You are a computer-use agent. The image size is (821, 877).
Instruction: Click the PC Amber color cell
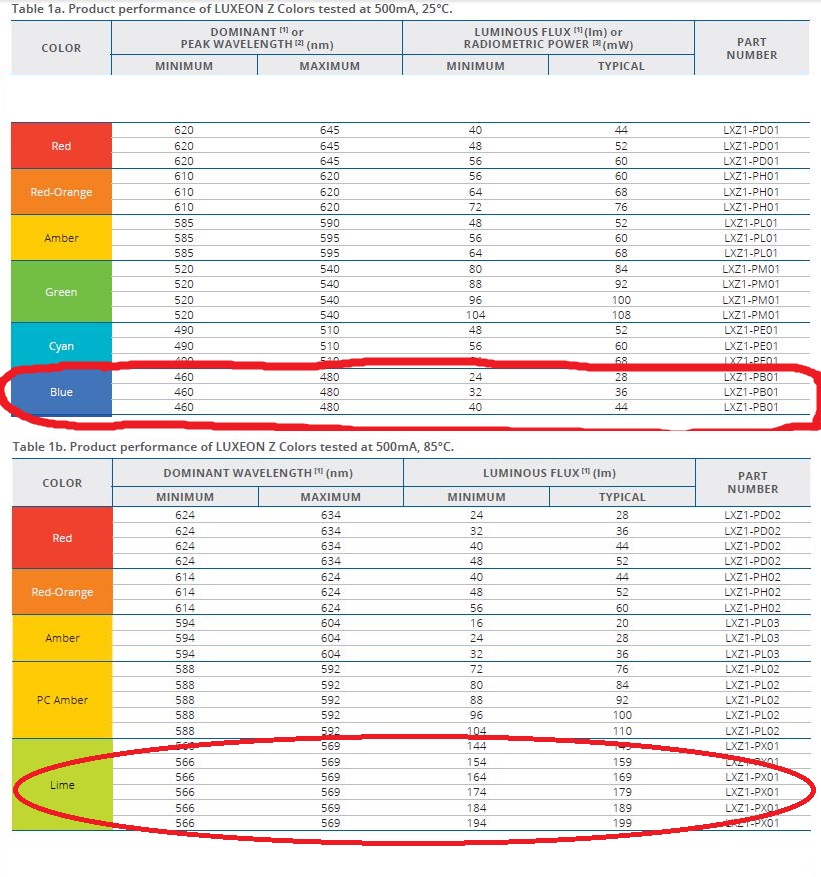click(x=61, y=700)
